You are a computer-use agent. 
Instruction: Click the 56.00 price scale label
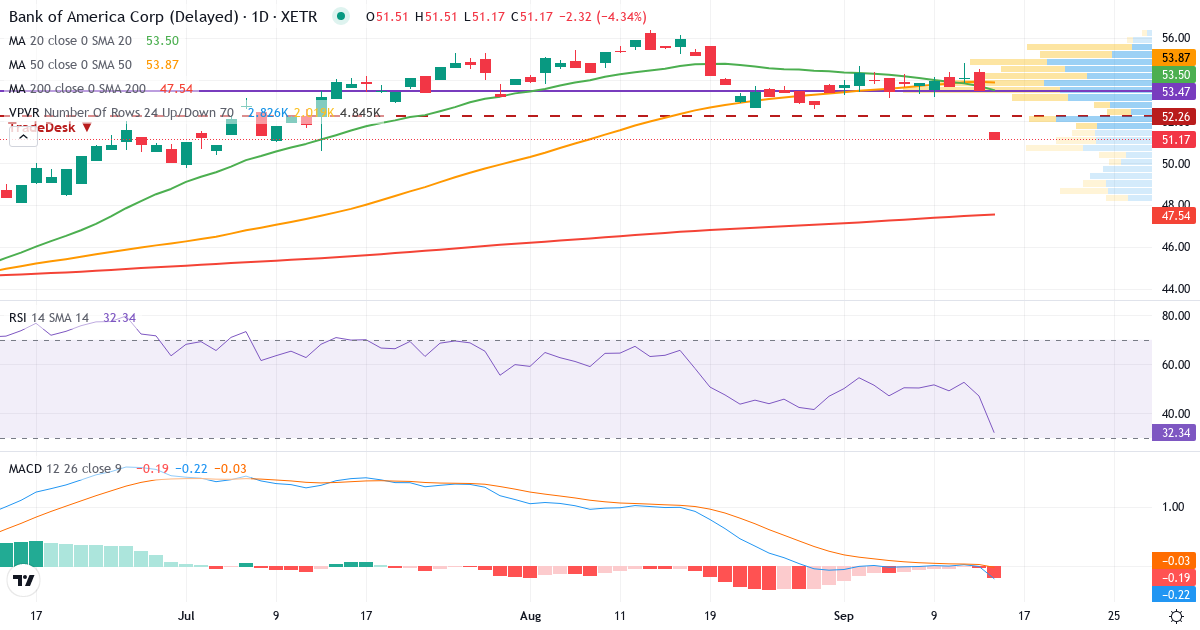1177,36
